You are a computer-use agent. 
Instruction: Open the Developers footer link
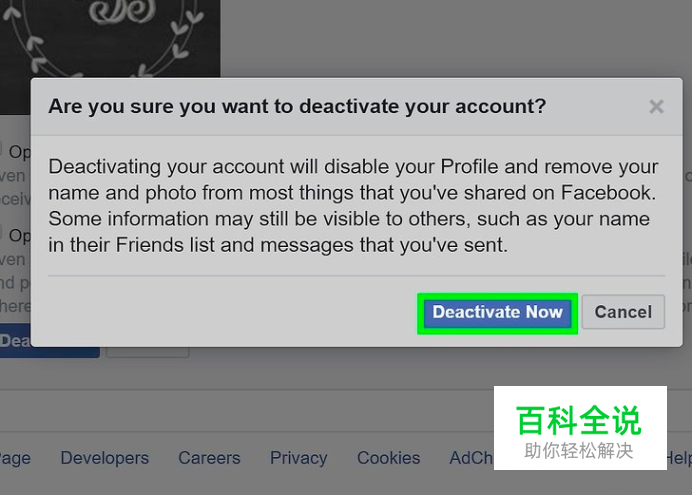click(105, 458)
